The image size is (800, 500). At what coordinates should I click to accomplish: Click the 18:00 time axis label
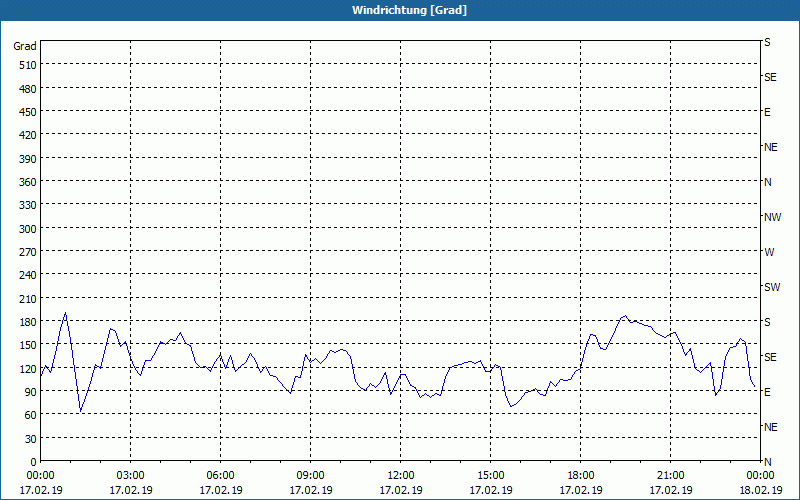pyautogui.click(x=581, y=476)
